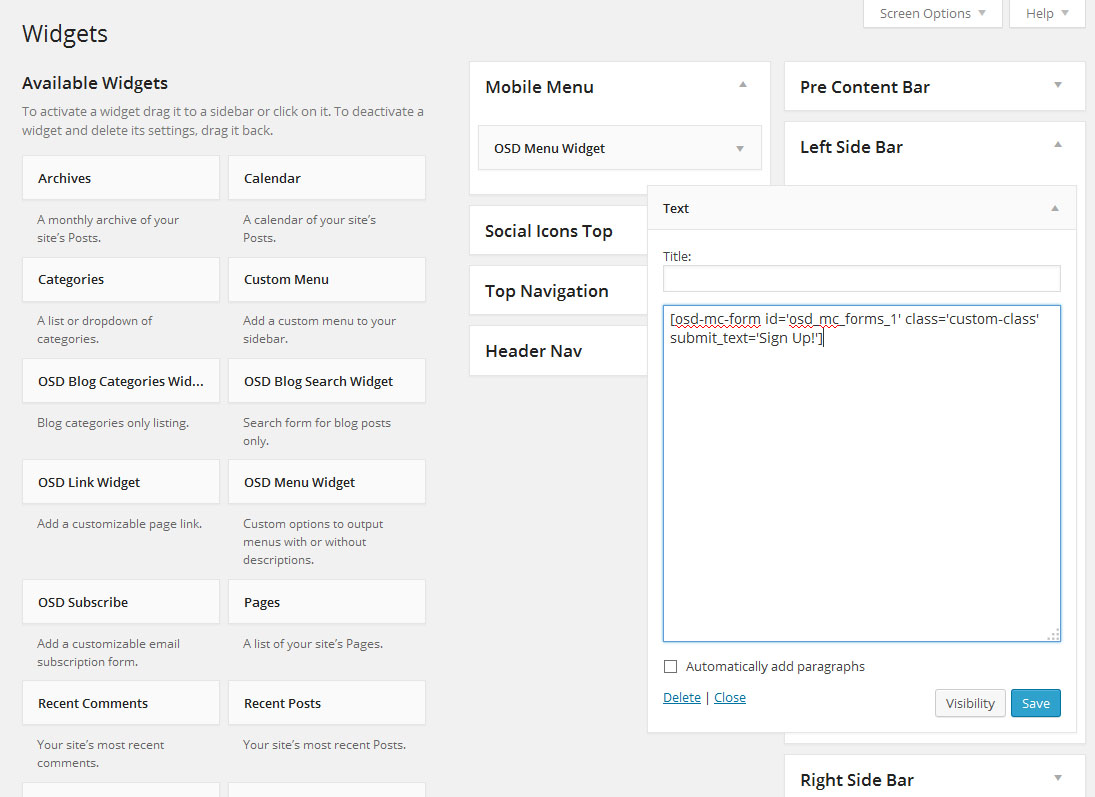This screenshot has width=1095, height=797.
Task: Select the OSD Blog Categories widget
Action: [x=121, y=381]
